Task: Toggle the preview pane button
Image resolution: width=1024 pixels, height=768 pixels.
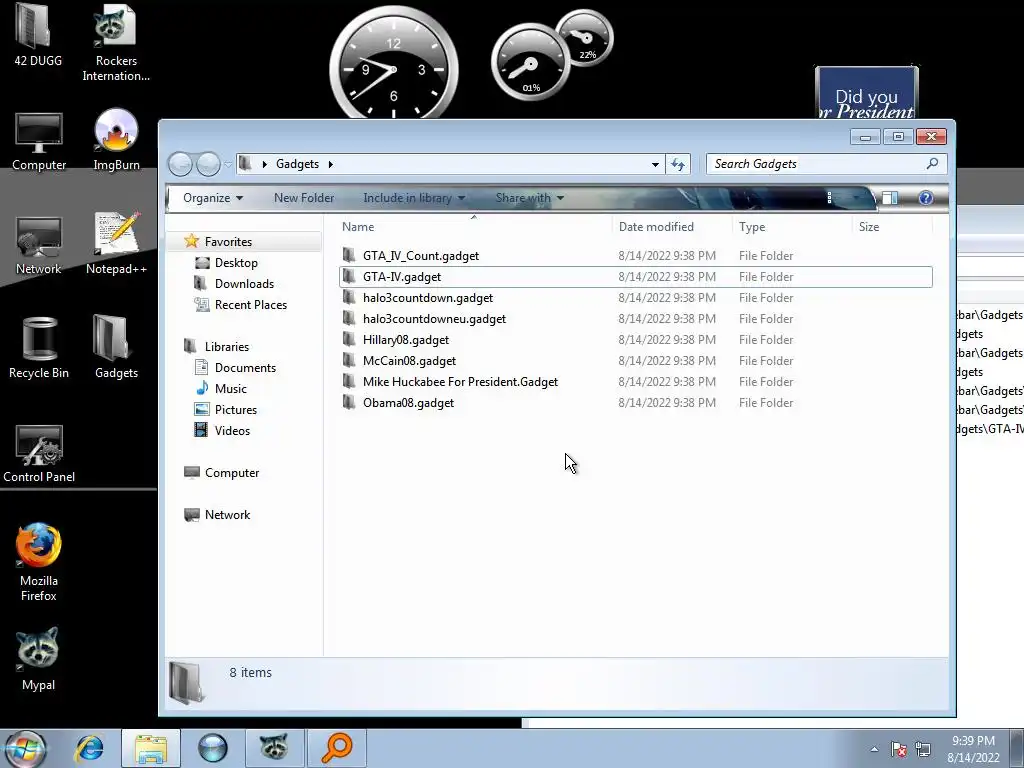Action: [890, 198]
